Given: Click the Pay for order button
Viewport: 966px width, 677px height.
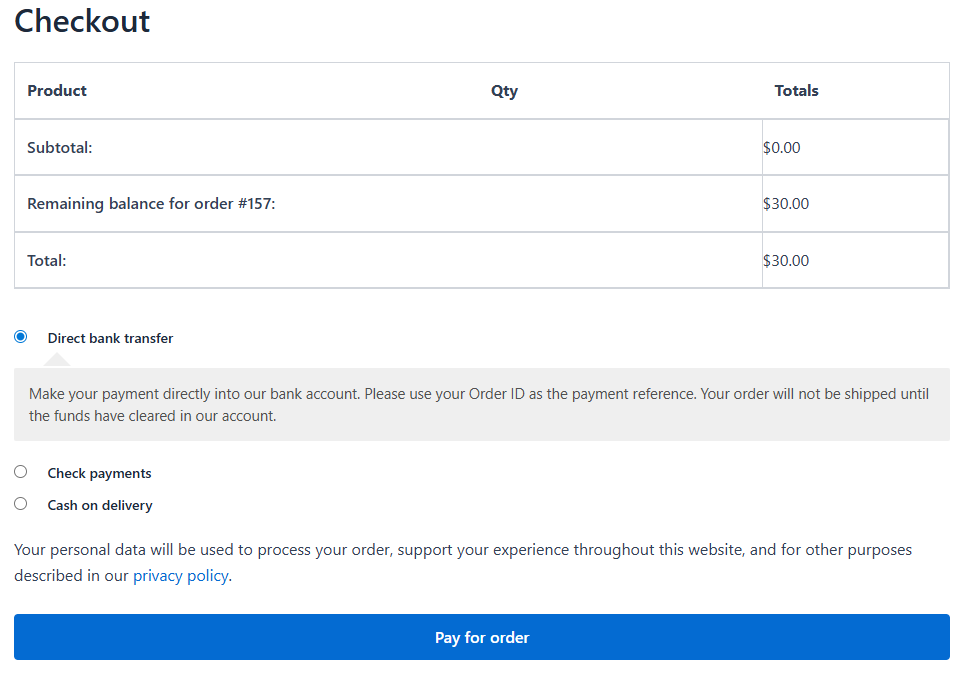Looking at the screenshot, I should coord(482,637).
